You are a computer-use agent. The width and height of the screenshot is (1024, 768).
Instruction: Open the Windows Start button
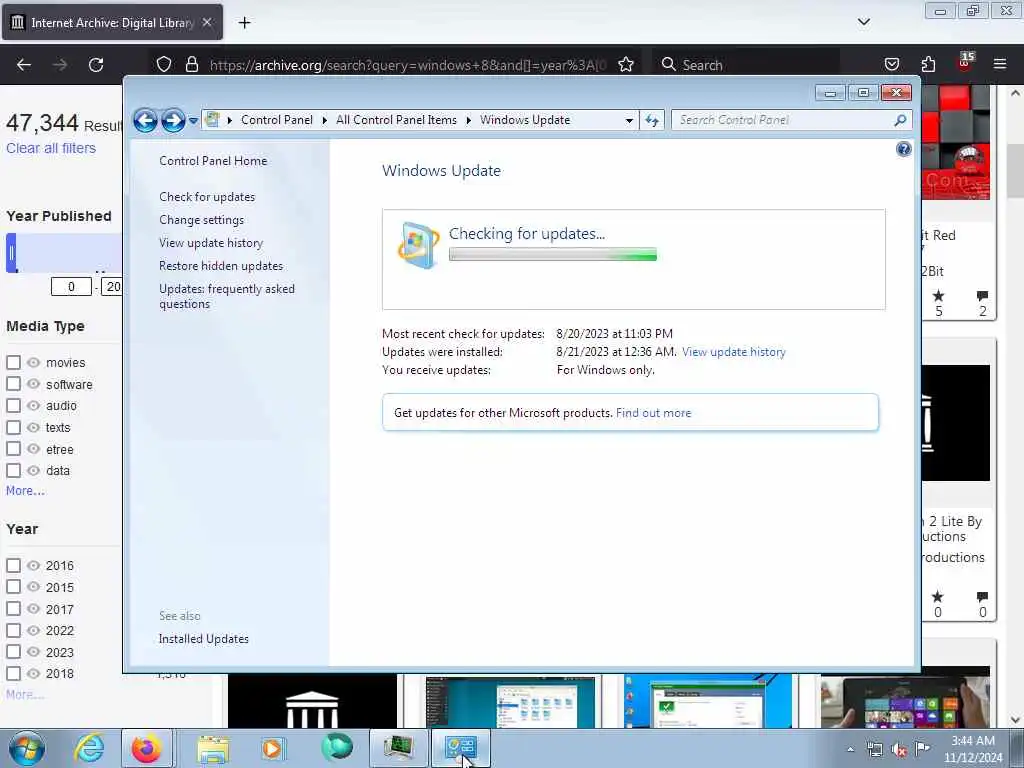click(27, 748)
